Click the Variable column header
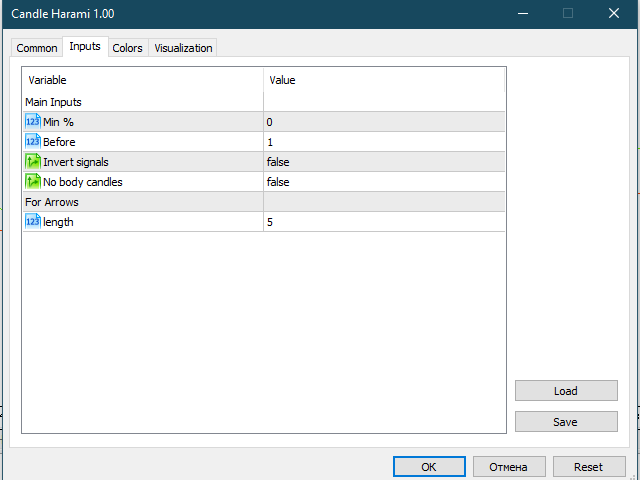Image resolution: width=640 pixels, height=480 pixels. tap(143, 80)
